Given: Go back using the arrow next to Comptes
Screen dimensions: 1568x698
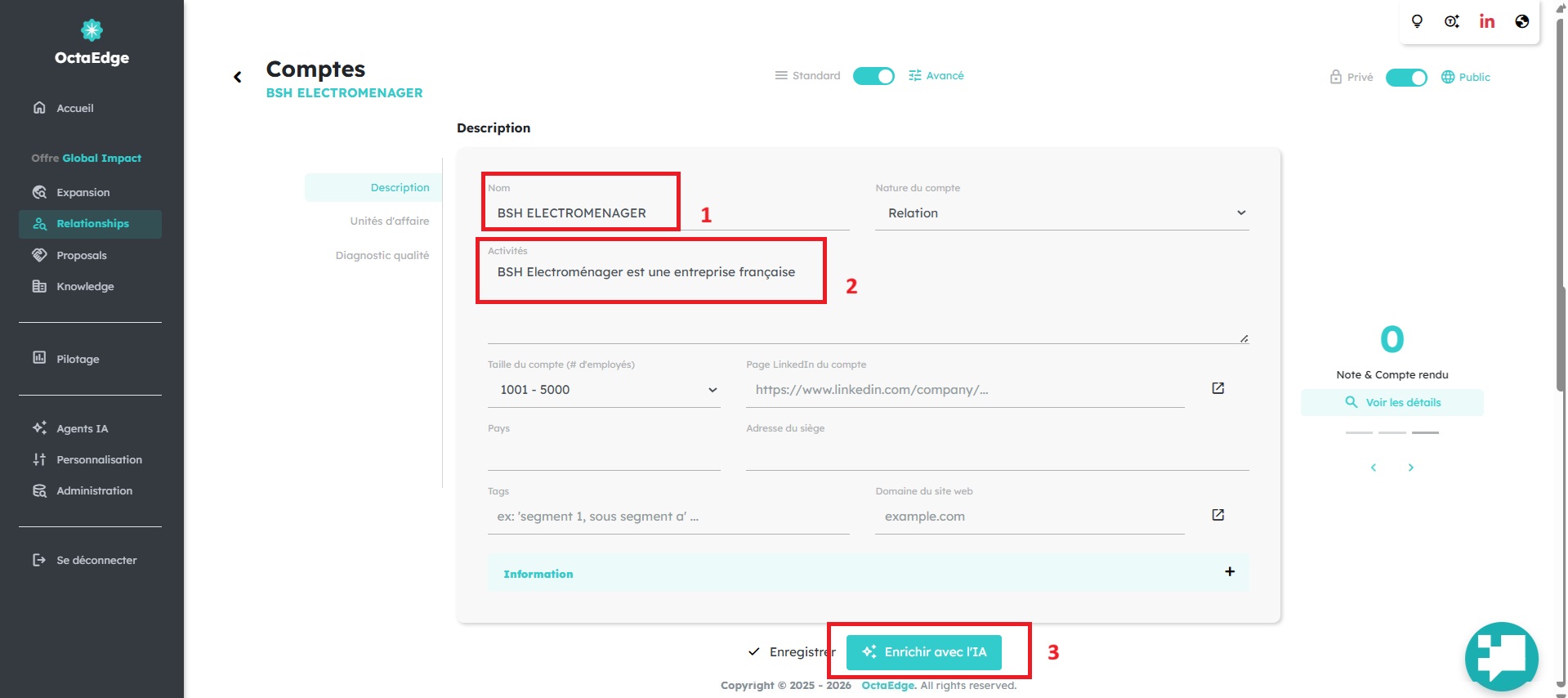Looking at the screenshot, I should point(238,77).
